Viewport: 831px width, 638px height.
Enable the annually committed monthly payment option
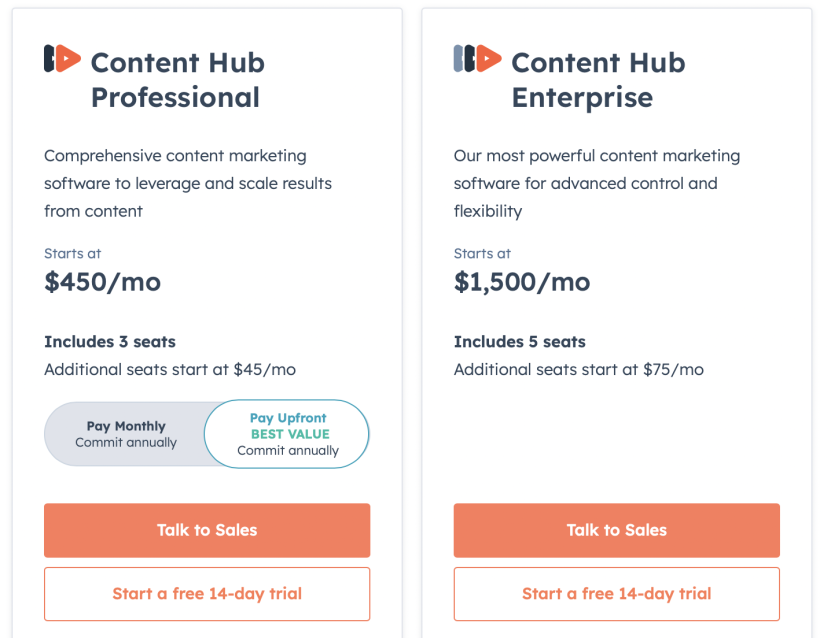(x=126, y=433)
